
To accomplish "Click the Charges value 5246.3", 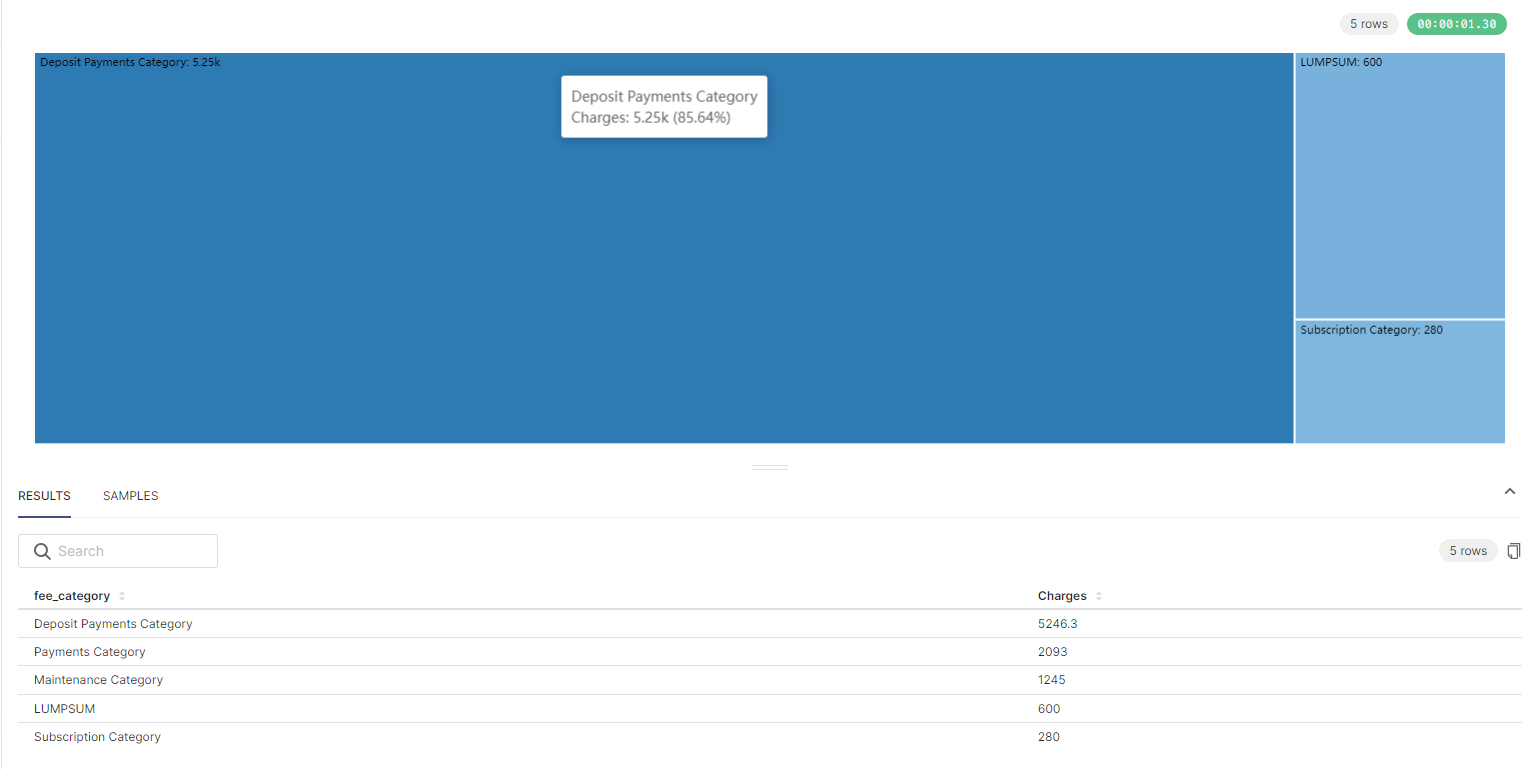I will (x=1058, y=623).
